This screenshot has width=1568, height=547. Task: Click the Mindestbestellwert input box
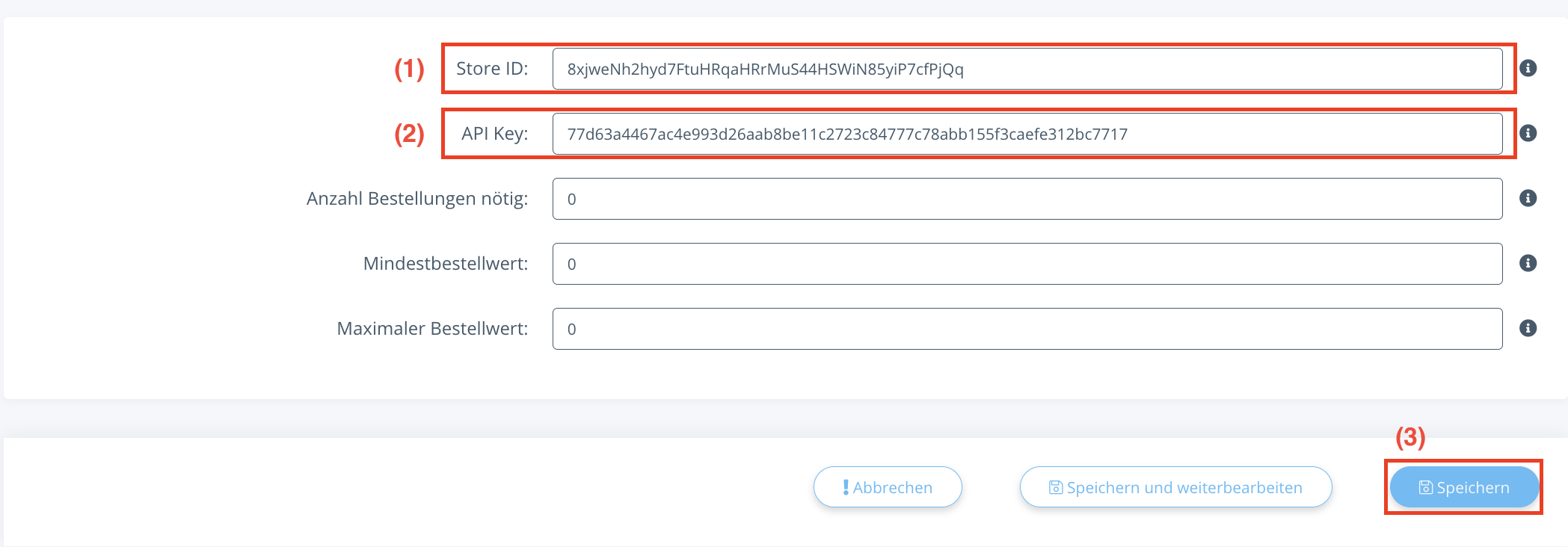(x=1027, y=264)
